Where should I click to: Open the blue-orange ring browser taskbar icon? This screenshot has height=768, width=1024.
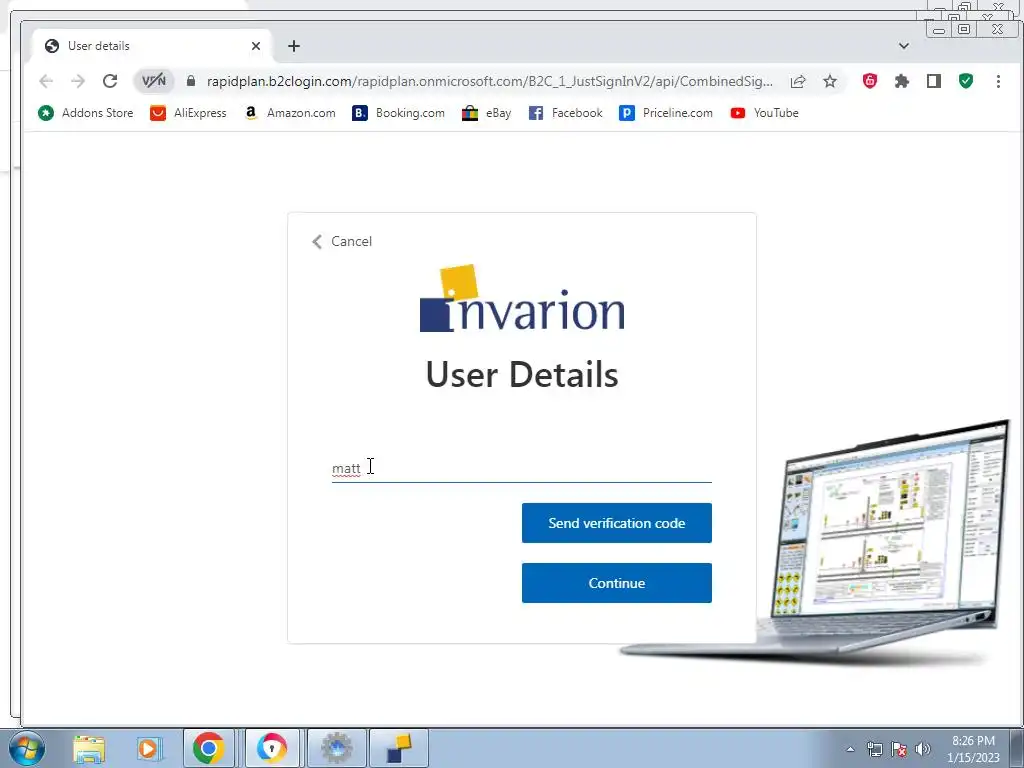[x=272, y=748]
